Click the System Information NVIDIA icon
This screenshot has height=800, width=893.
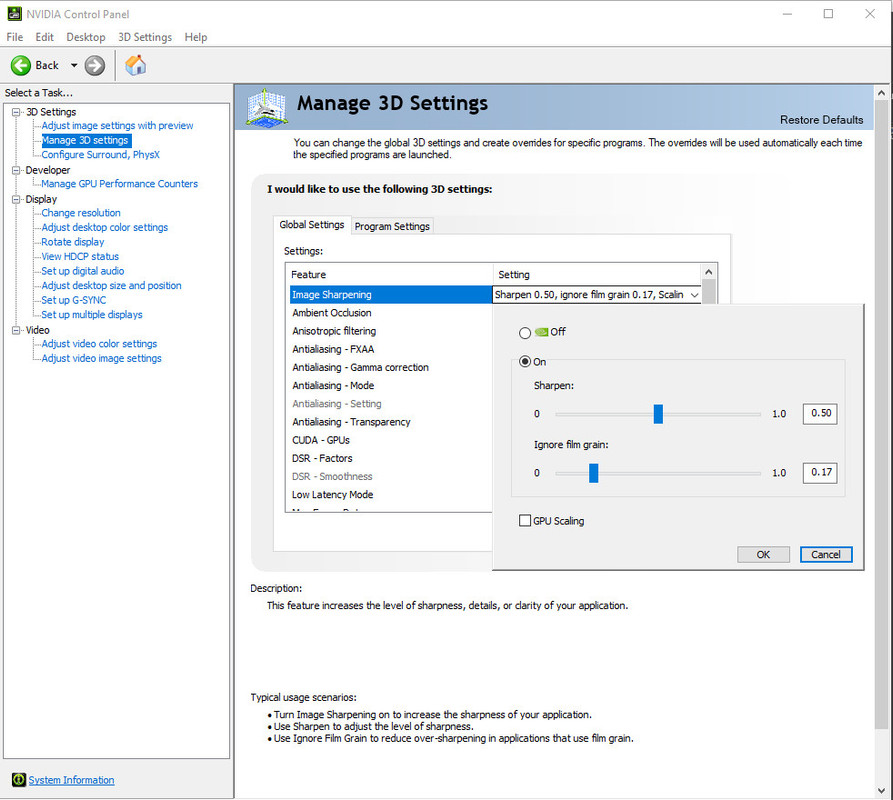pyautogui.click(x=19, y=780)
